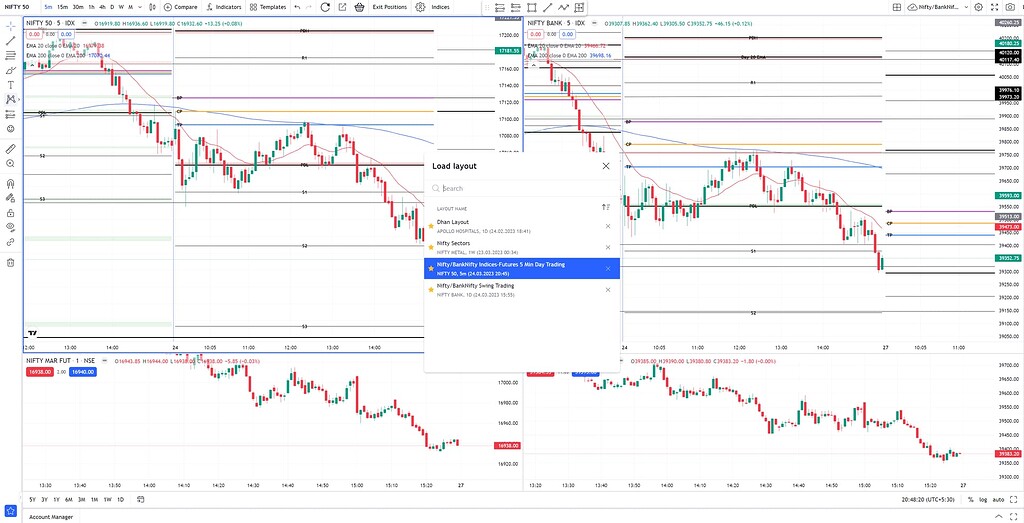Select the trend line drawing tool
This screenshot has width=1024, height=523.
tap(10, 41)
